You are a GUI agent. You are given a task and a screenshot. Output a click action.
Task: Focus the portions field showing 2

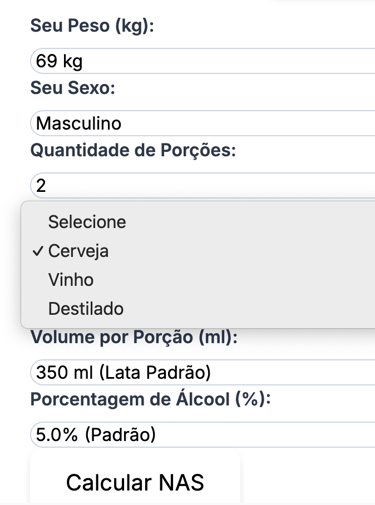(203, 186)
